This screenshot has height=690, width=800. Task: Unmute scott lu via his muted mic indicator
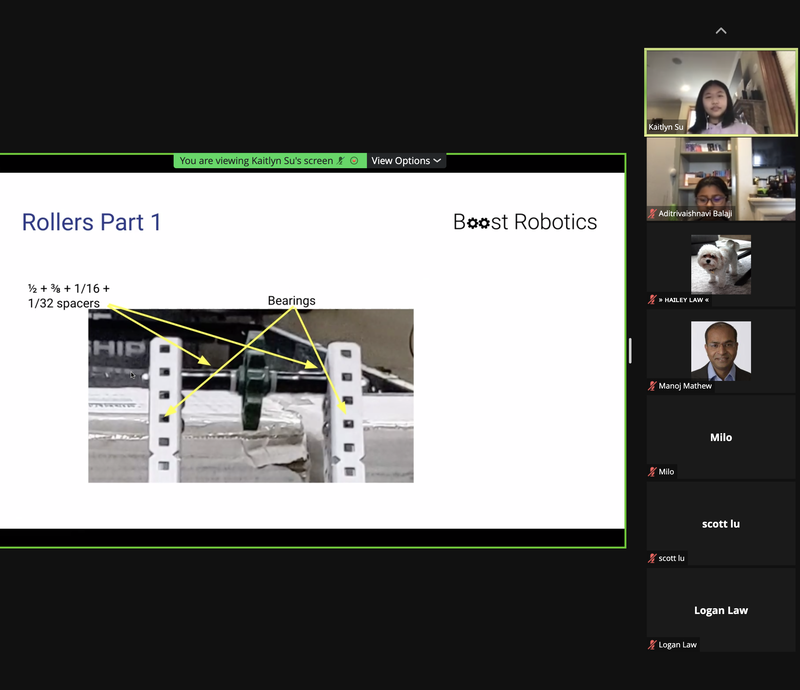pos(650,558)
